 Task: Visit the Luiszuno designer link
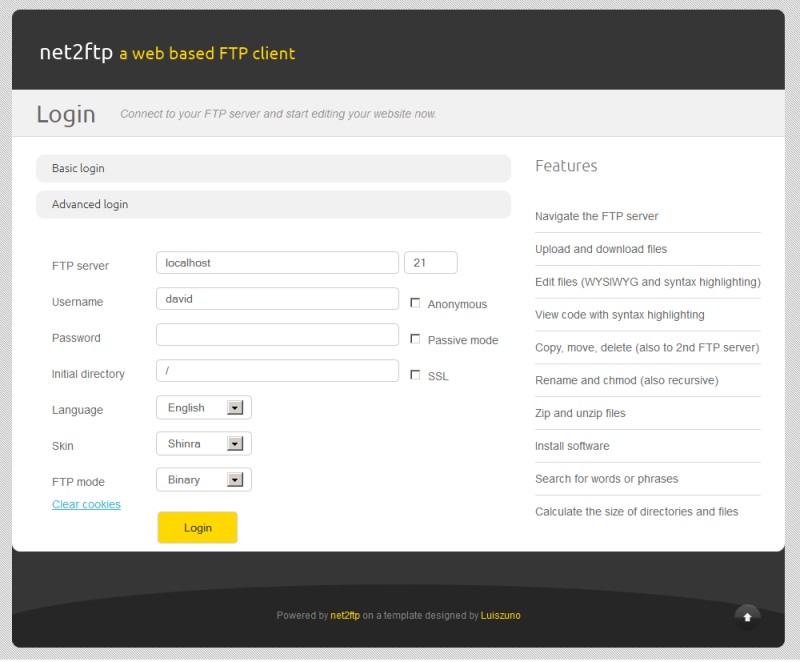click(500, 616)
